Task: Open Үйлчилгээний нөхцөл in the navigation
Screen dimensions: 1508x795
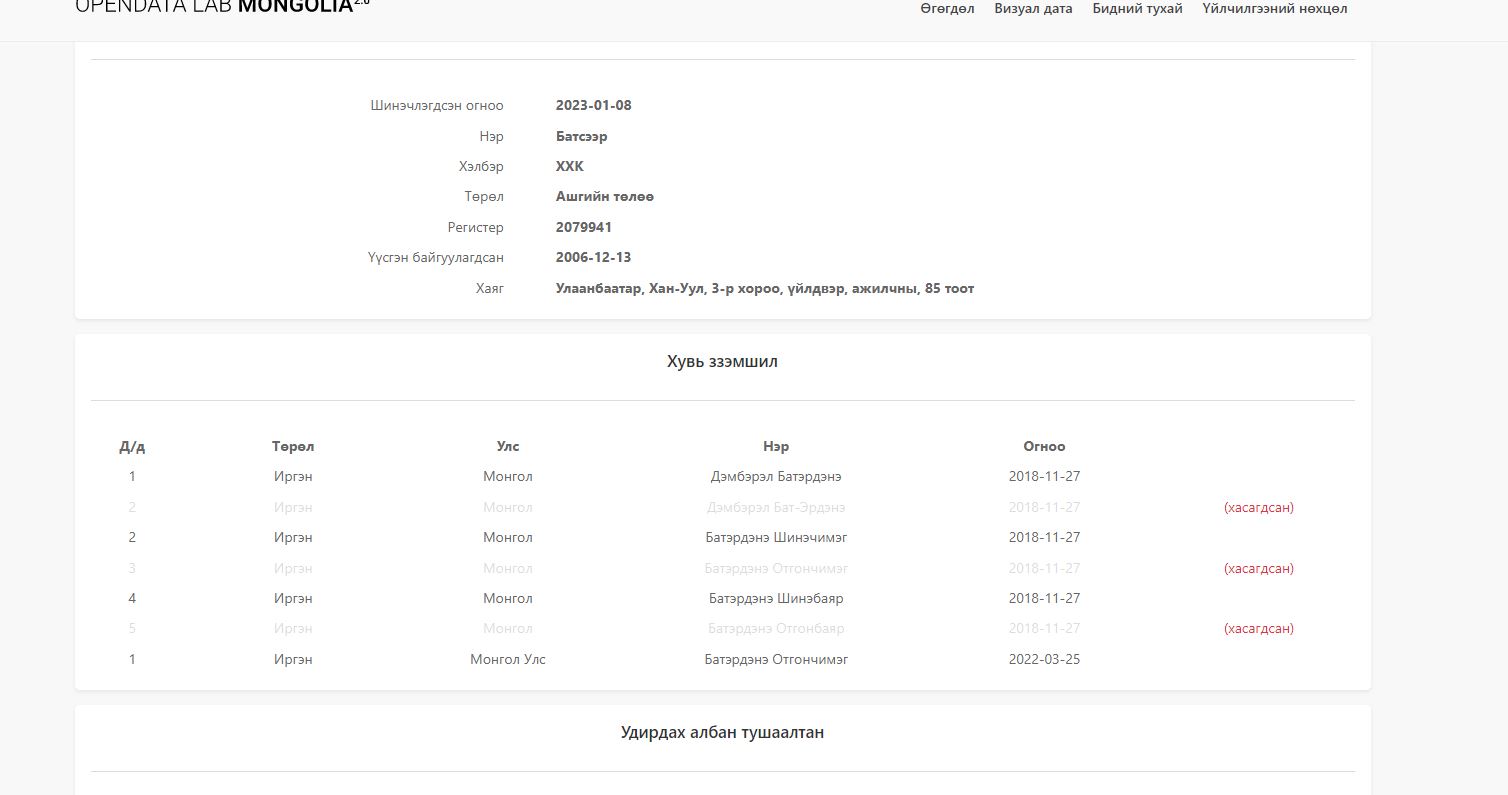Action: click(1274, 9)
